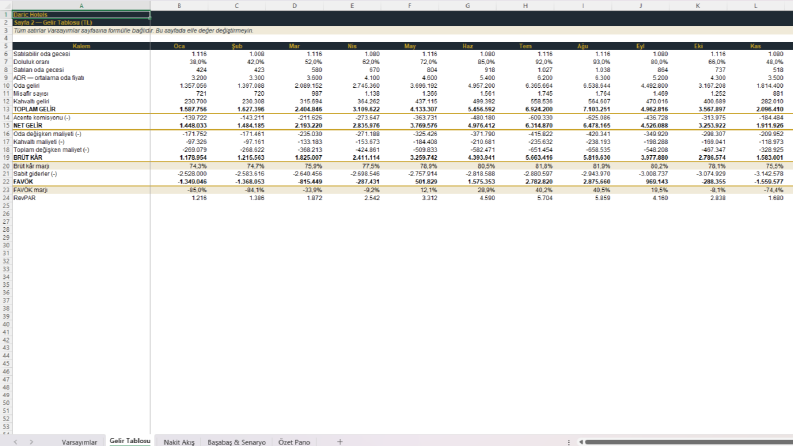Screen dimensions: 793x446
Task: Select 'Toplam değişken maliyet (-)' label cell
Action: tap(81, 150)
